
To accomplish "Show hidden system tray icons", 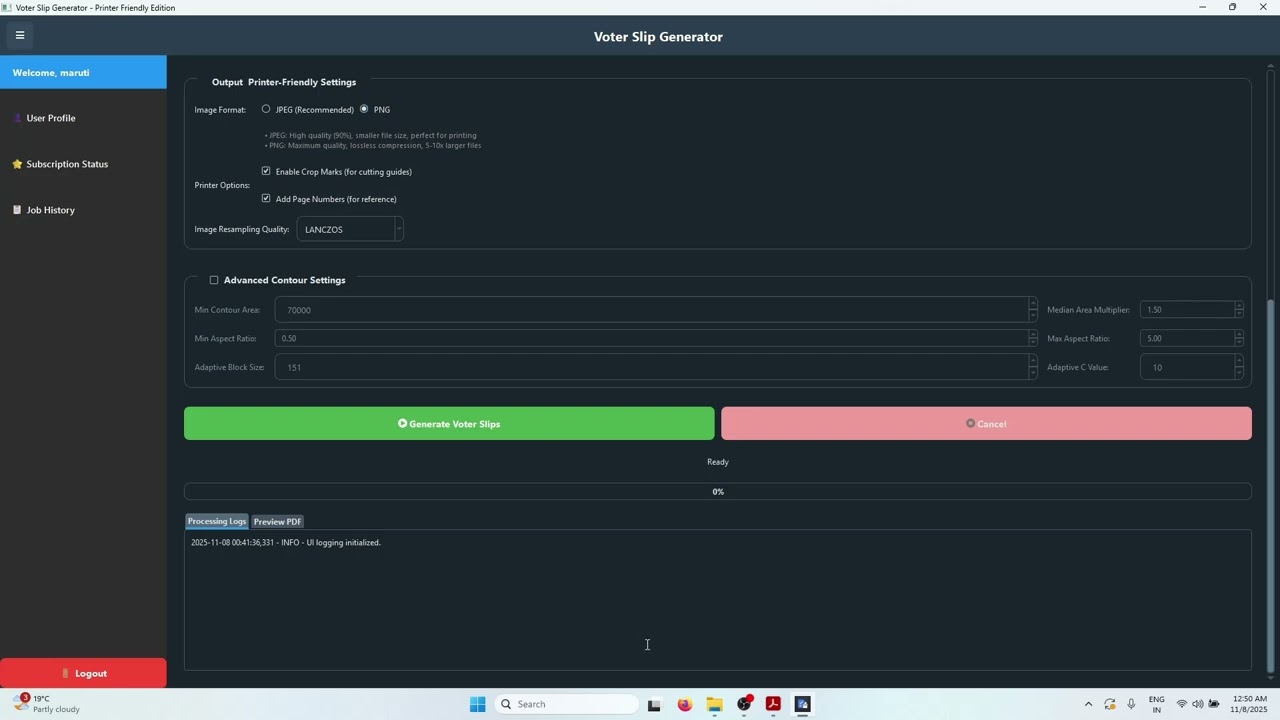I will [1088, 704].
